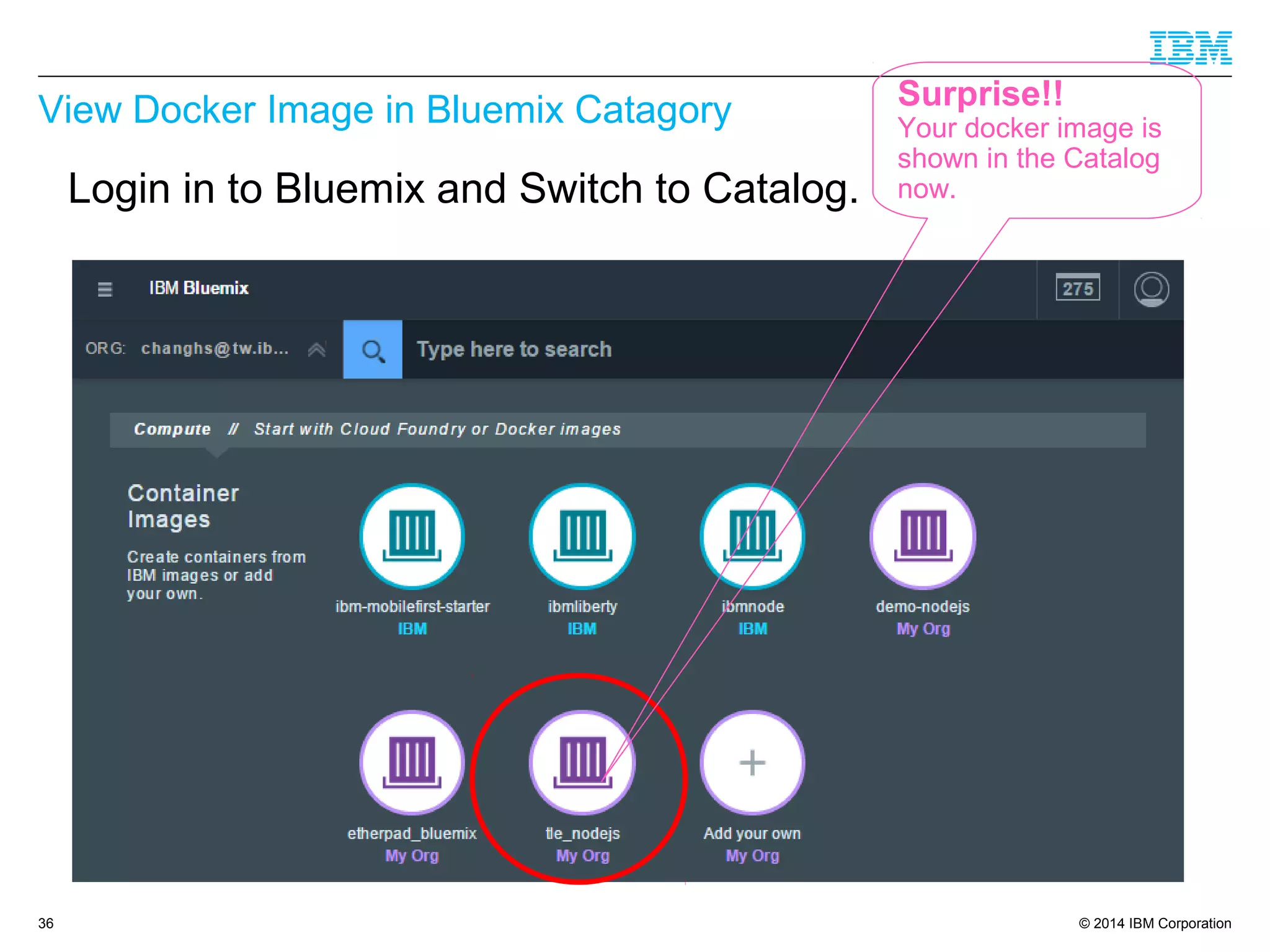Open the user profile avatar icon

pyautogui.click(x=1152, y=289)
